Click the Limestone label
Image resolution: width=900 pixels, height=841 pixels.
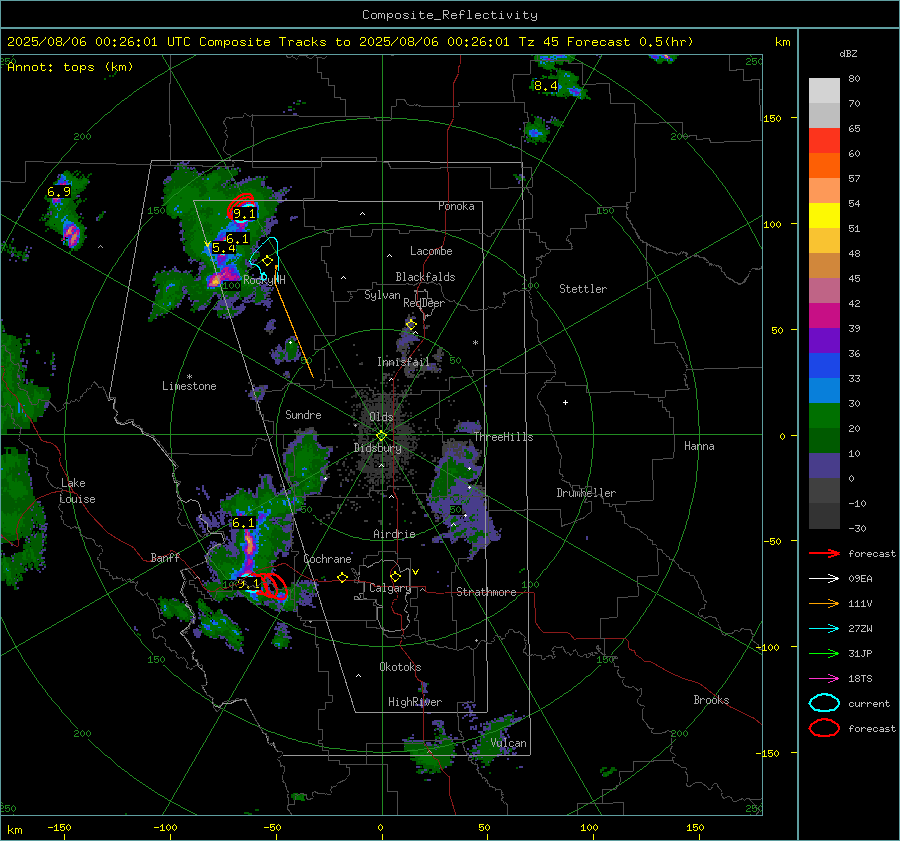coord(189,386)
